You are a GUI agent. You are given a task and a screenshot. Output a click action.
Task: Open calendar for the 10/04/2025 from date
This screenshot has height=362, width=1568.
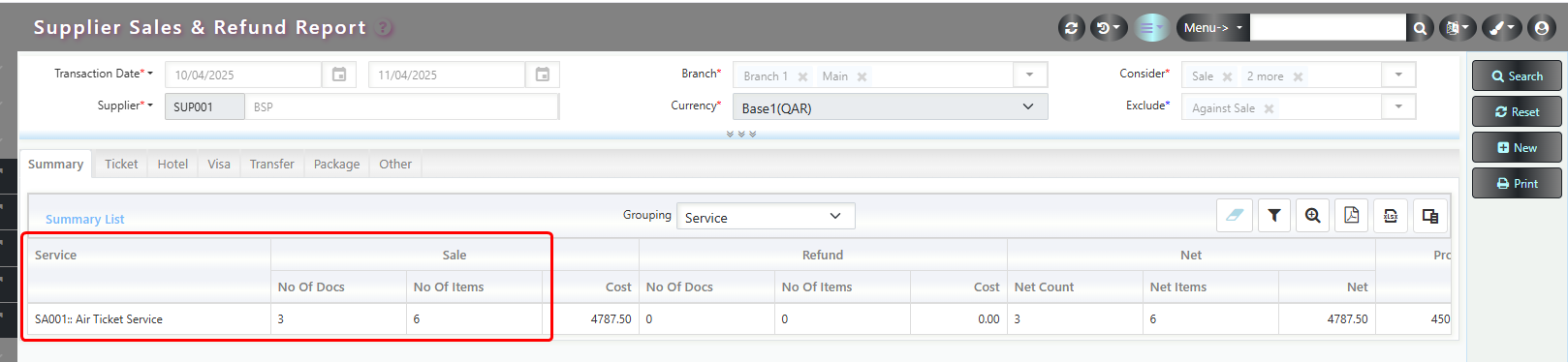[339, 75]
